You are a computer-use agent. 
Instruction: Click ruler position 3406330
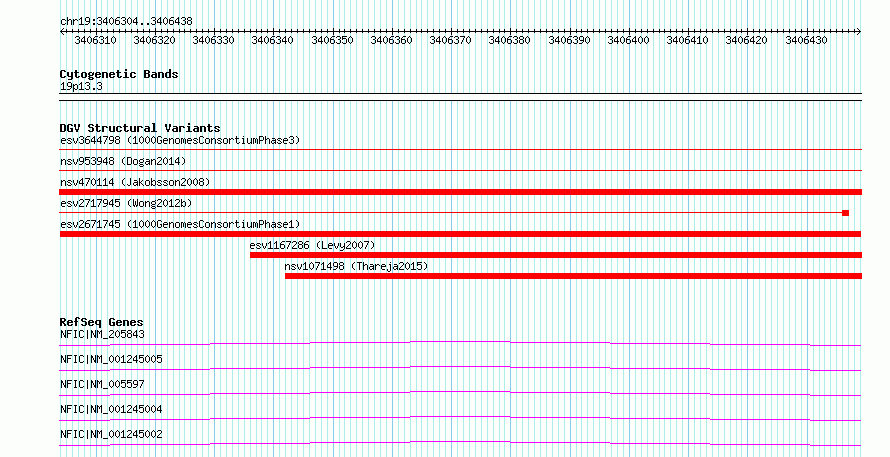pos(213,40)
